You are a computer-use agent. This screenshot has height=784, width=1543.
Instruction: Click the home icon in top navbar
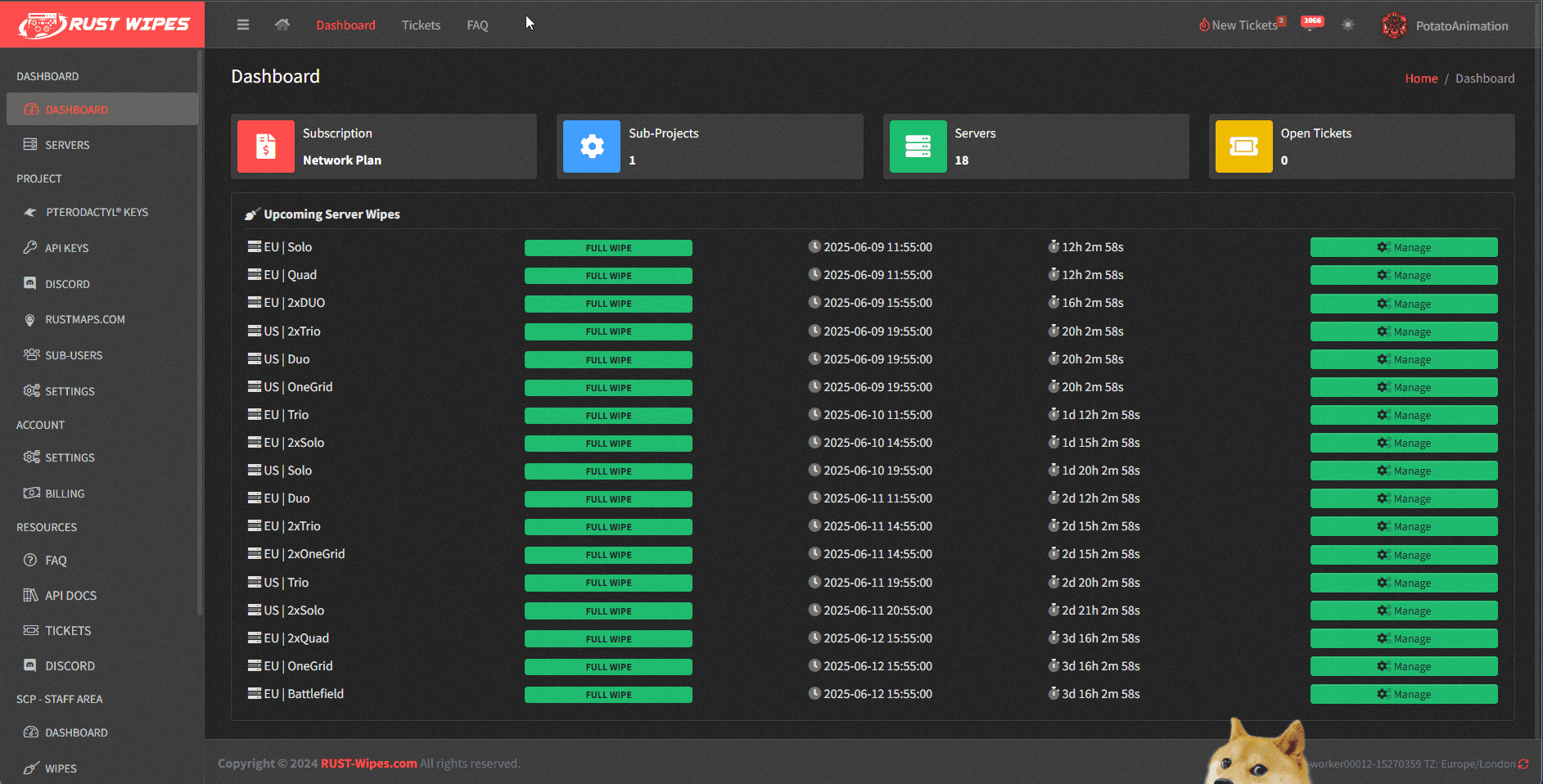click(282, 25)
